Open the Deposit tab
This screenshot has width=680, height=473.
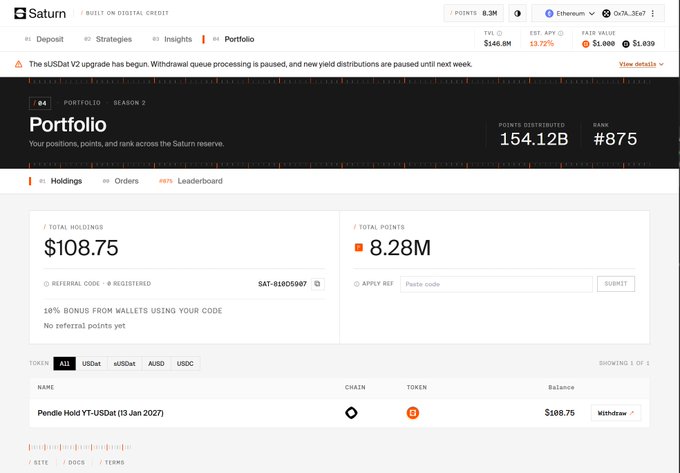click(x=44, y=39)
